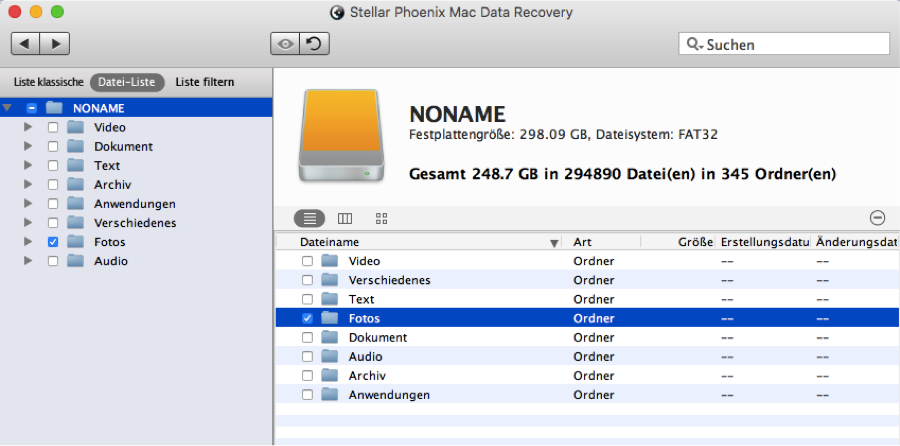Viewport: 900px width, 446px height.
Task: Click the Text folder icon in file table
Action: click(x=329, y=299)
